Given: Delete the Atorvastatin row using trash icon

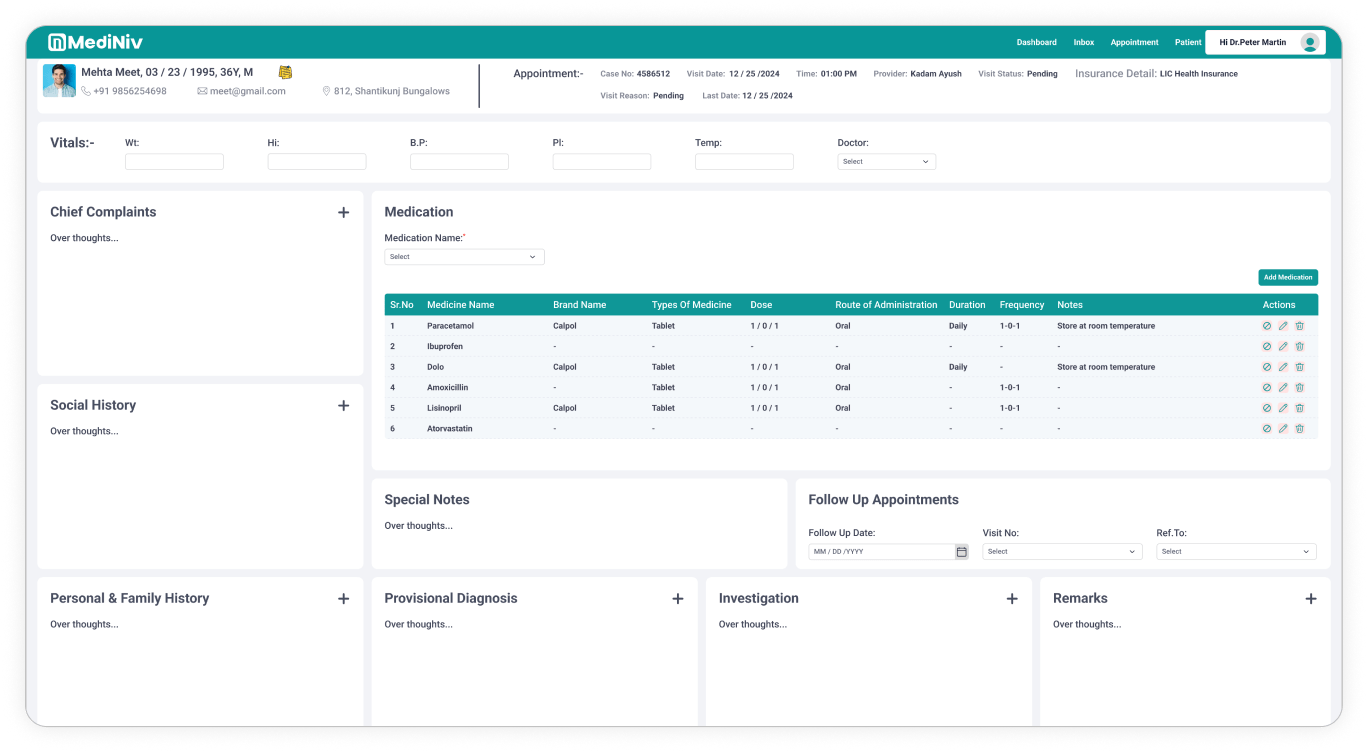Looking at the screenshot, I should [x=1299, y=429].
